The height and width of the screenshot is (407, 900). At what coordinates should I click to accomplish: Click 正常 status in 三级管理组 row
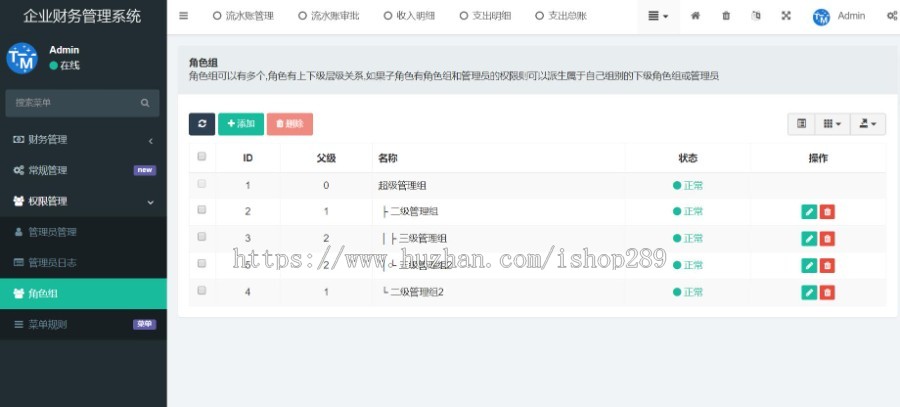[x=688, y=238]
